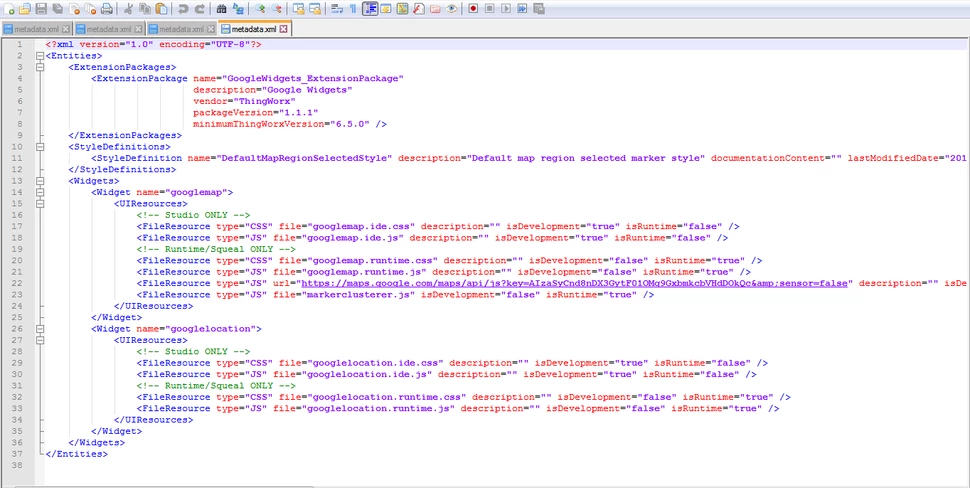Click the minimumThingWorxVersion "6.5.0" value

tap(348, 124)
